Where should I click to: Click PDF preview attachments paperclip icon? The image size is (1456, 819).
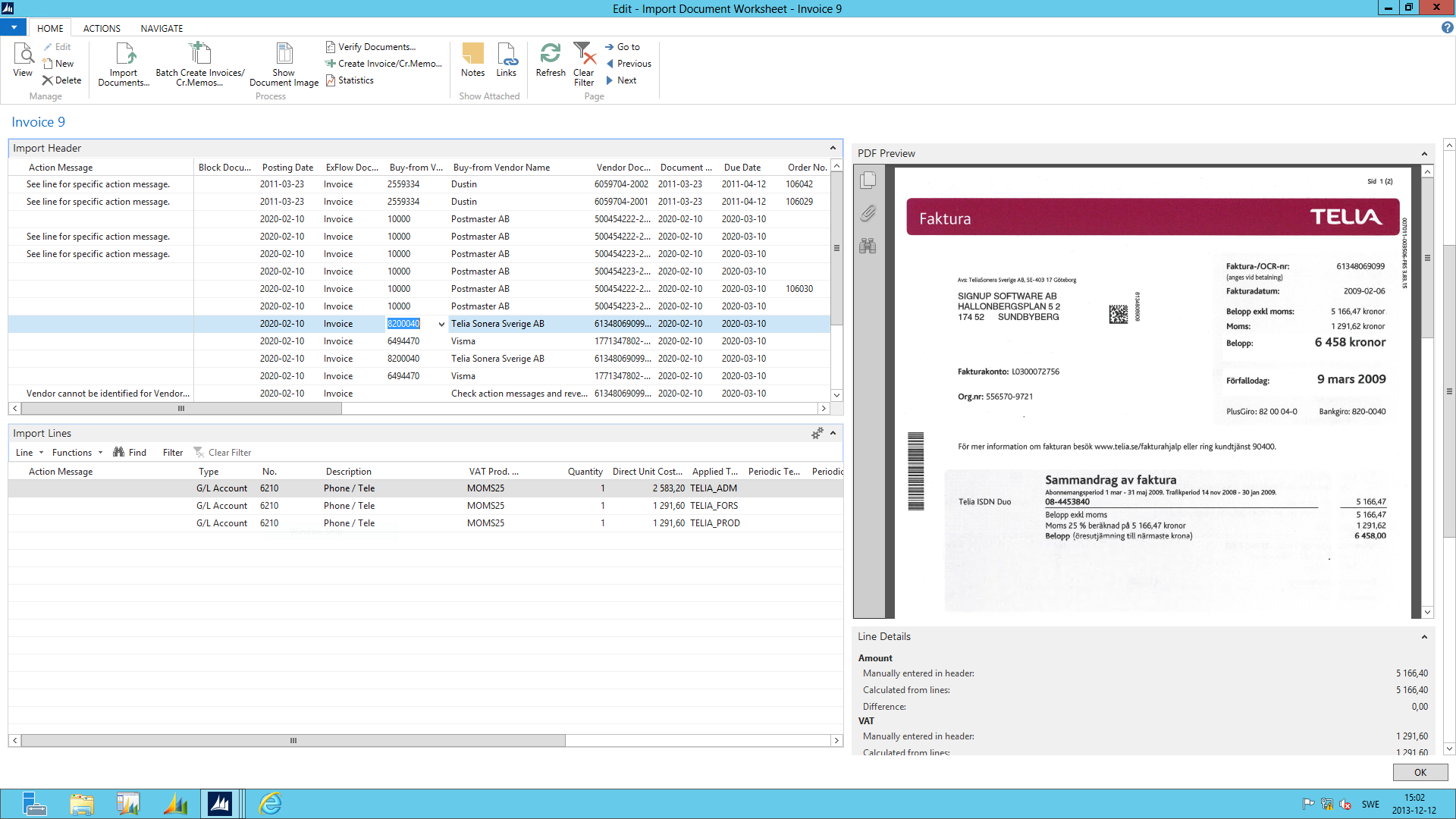point(868,213)
